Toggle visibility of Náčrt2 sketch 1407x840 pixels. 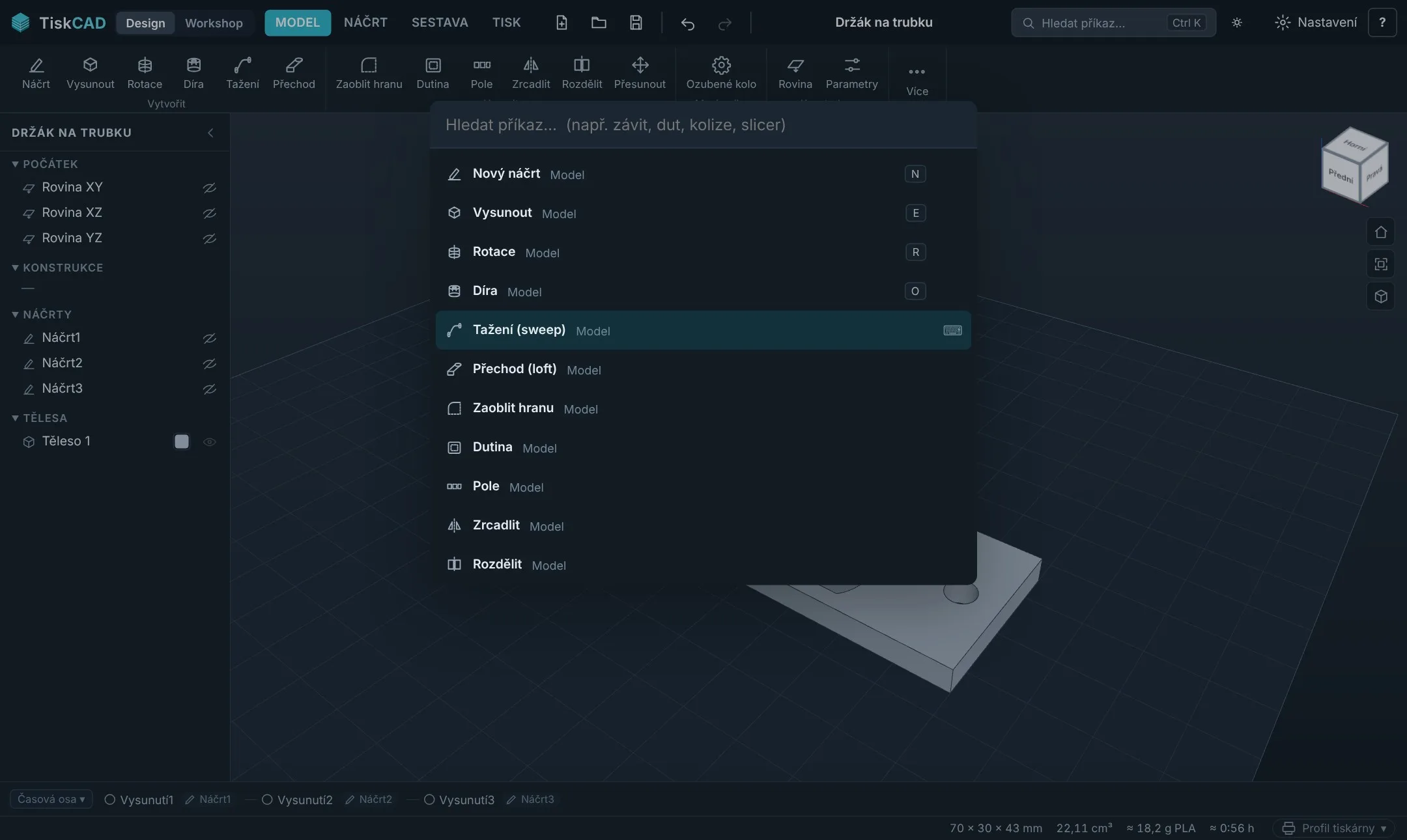[x=209, y=363]
